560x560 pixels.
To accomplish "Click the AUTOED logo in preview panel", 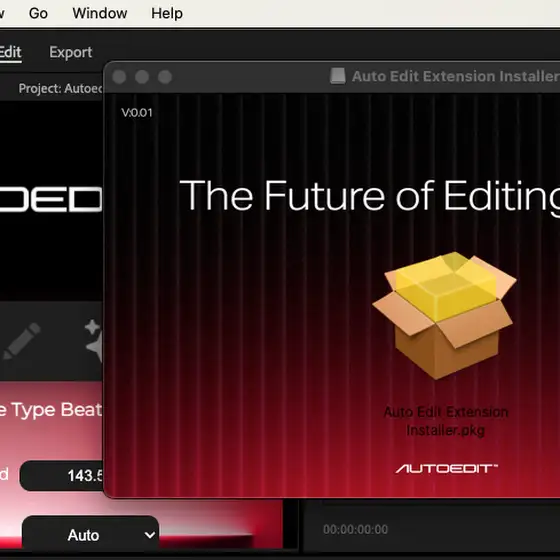I will tap(51, 199).
